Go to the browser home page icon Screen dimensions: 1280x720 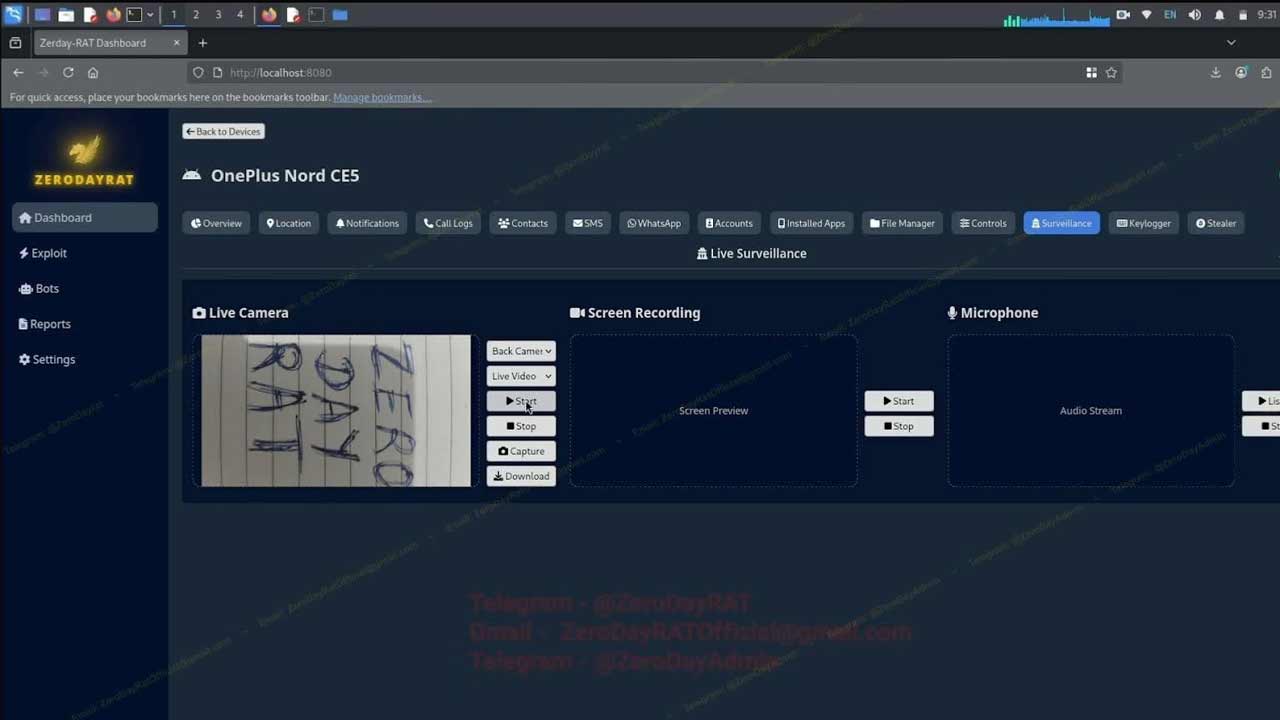[93, 73]
